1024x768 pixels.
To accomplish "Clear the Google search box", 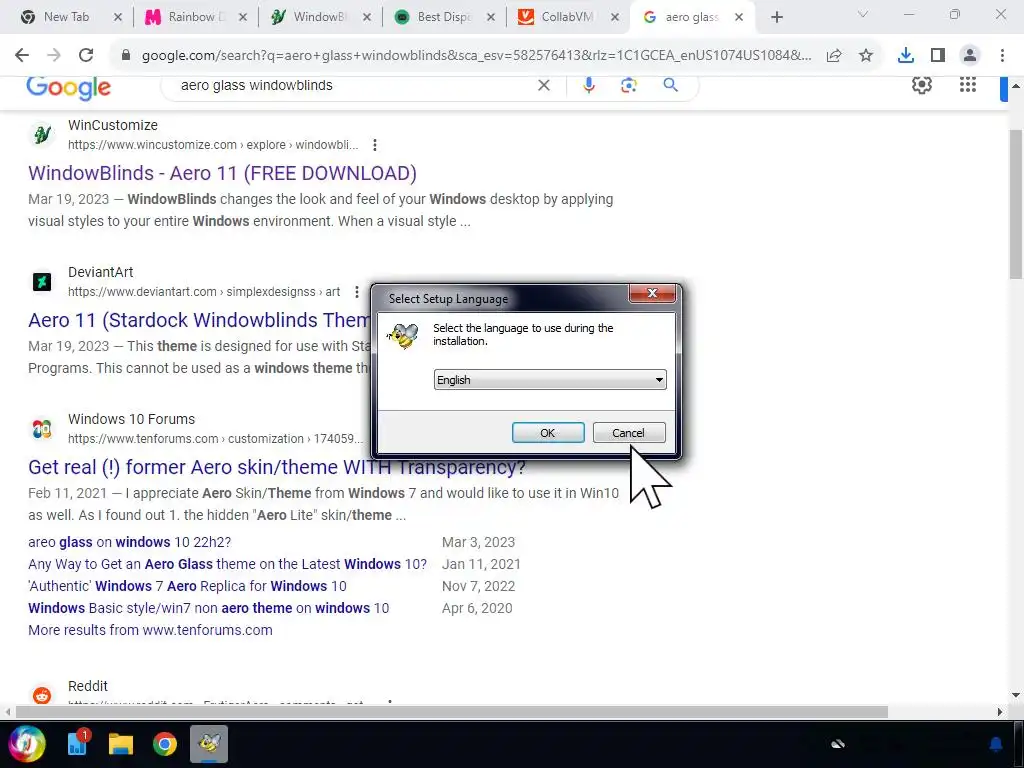I will coord(543,85).
